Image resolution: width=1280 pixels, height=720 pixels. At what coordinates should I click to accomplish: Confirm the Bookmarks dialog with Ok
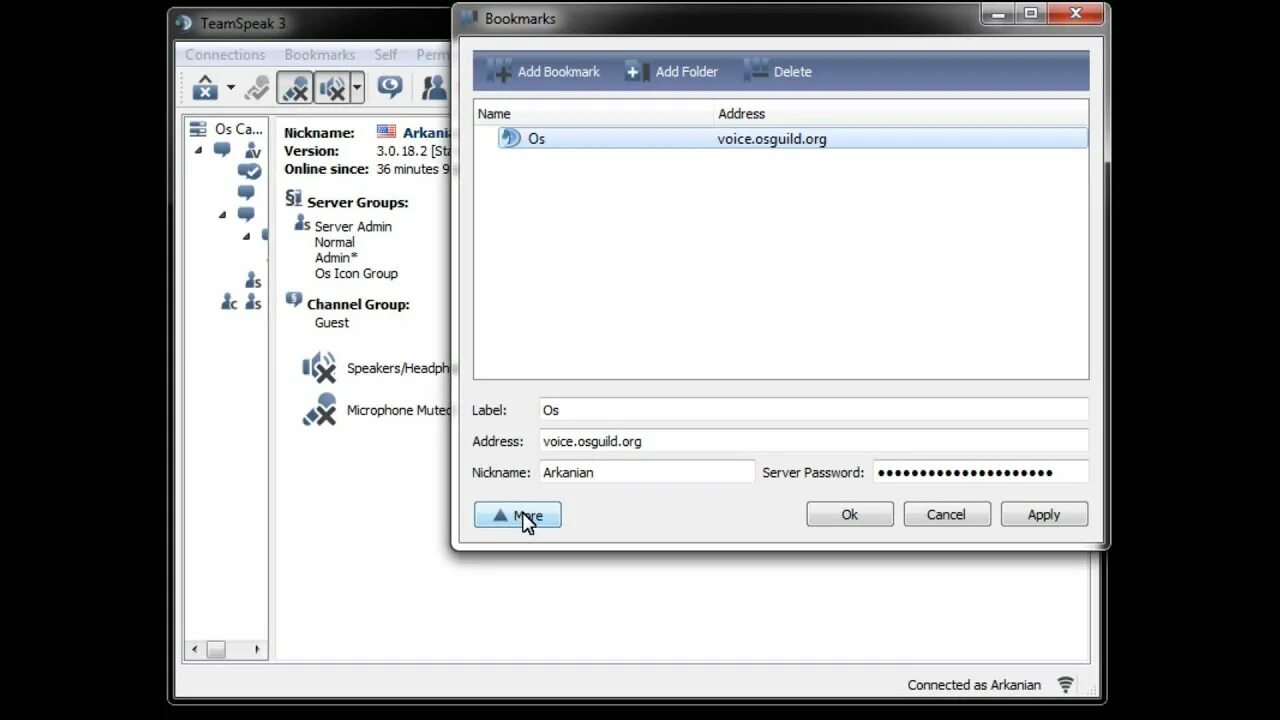(850, 515)
